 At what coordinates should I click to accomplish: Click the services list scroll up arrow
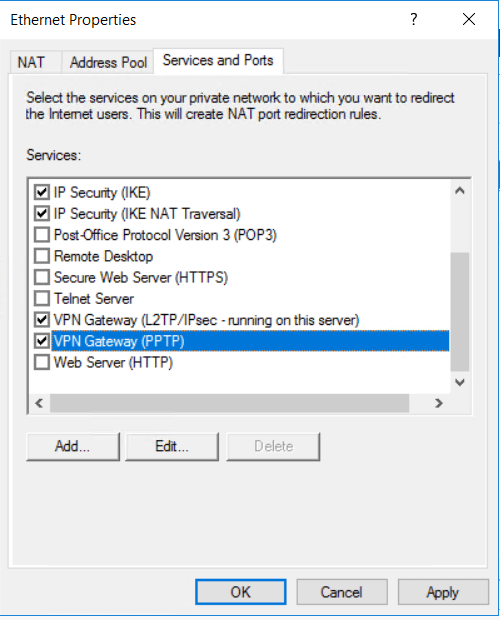click(x=459, y=191)
